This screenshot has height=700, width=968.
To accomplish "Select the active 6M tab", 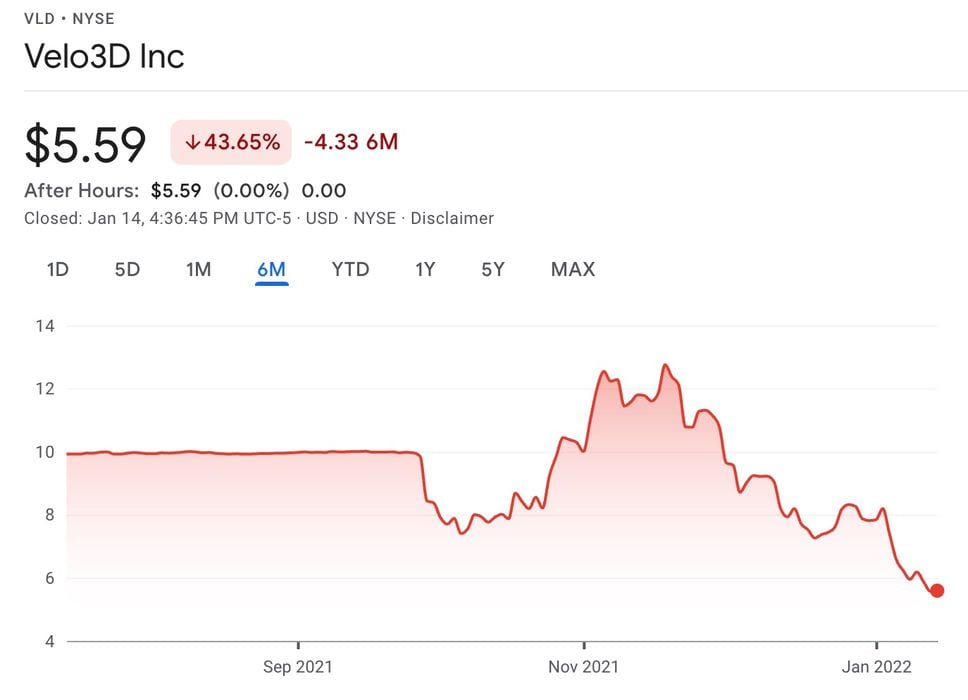I will [x=271, y=269].
